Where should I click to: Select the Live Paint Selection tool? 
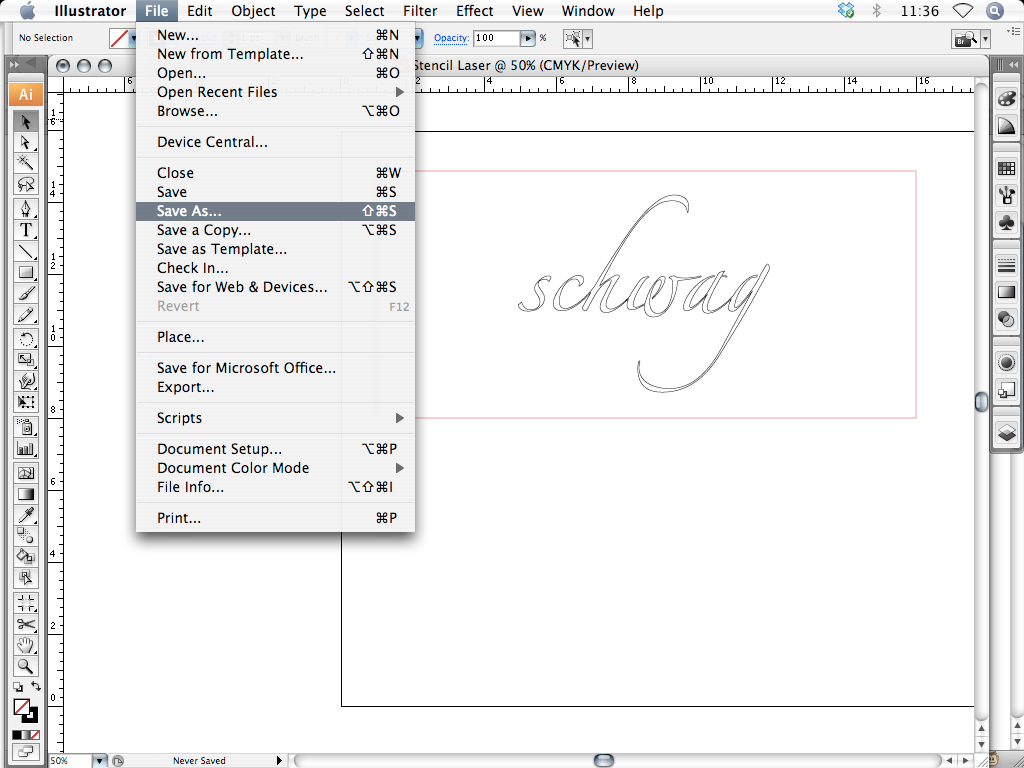coord(25,577)
